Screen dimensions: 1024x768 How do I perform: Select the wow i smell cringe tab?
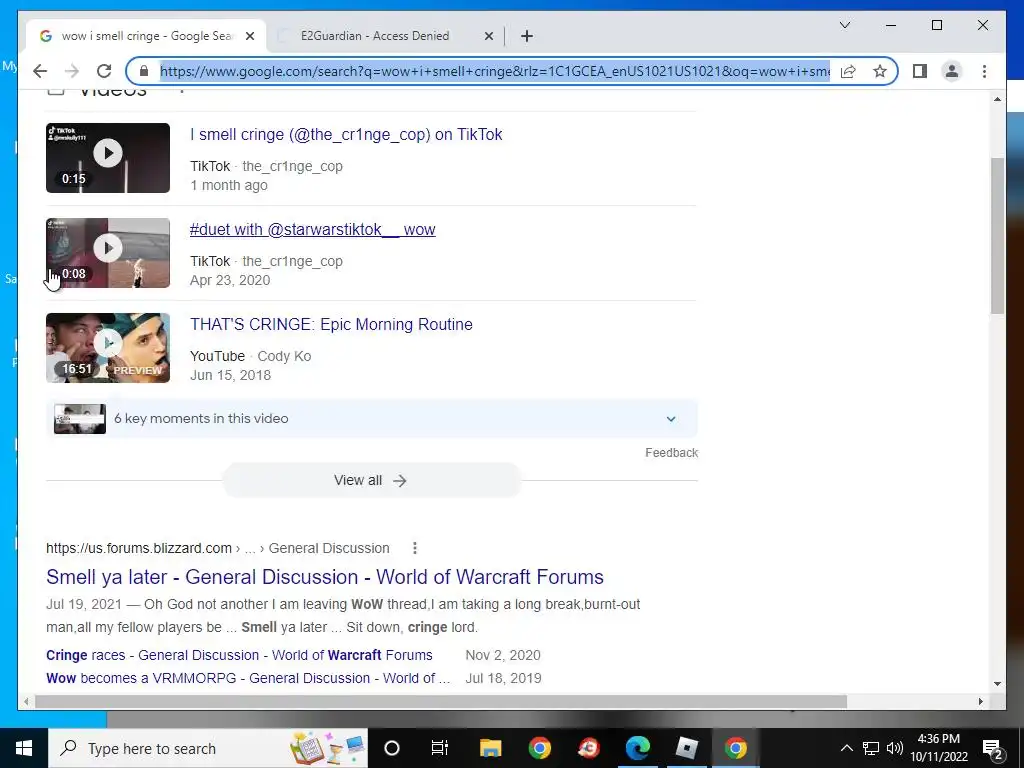coord(146,36)
